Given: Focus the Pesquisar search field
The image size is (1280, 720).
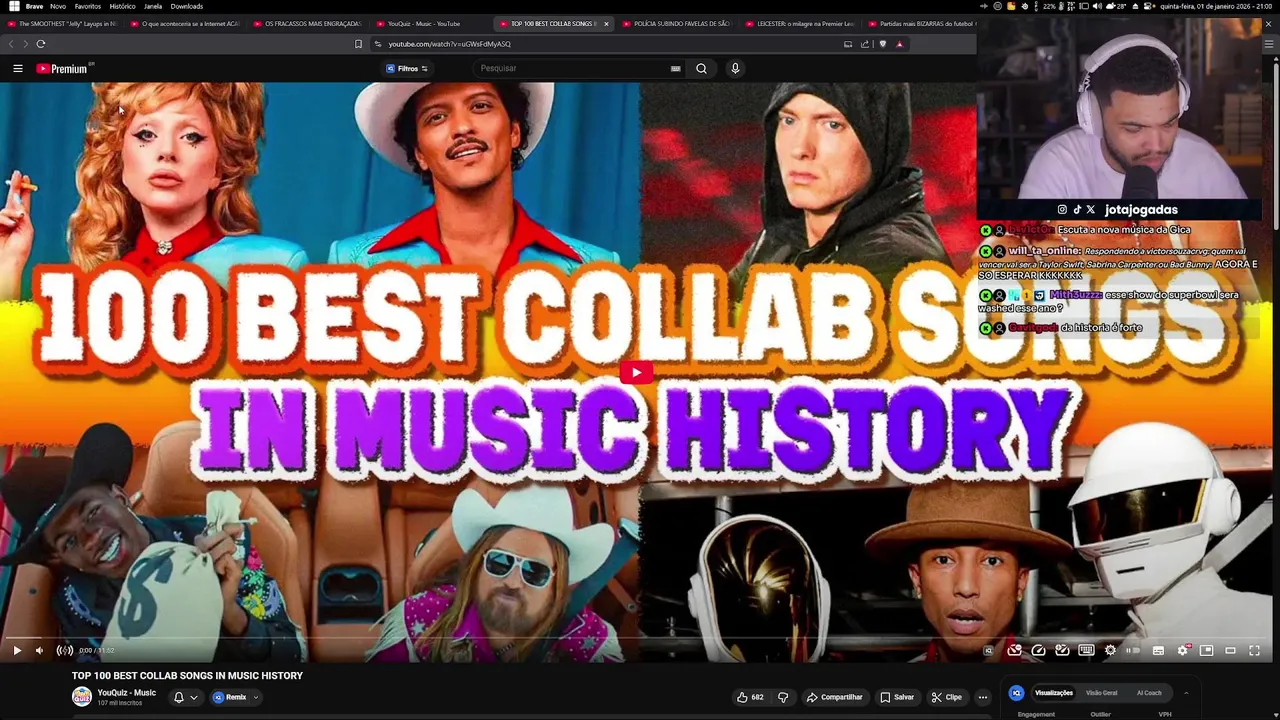Looking at the screenshot, I should 570,68.
